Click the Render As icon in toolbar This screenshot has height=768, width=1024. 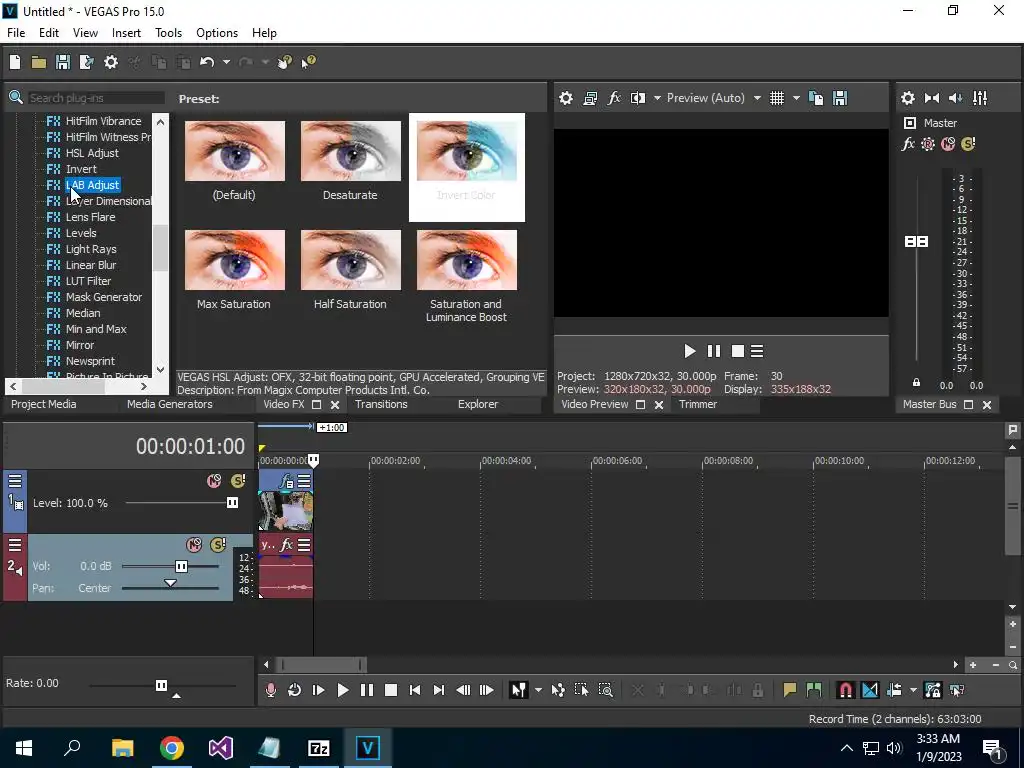tap(86, 62)
